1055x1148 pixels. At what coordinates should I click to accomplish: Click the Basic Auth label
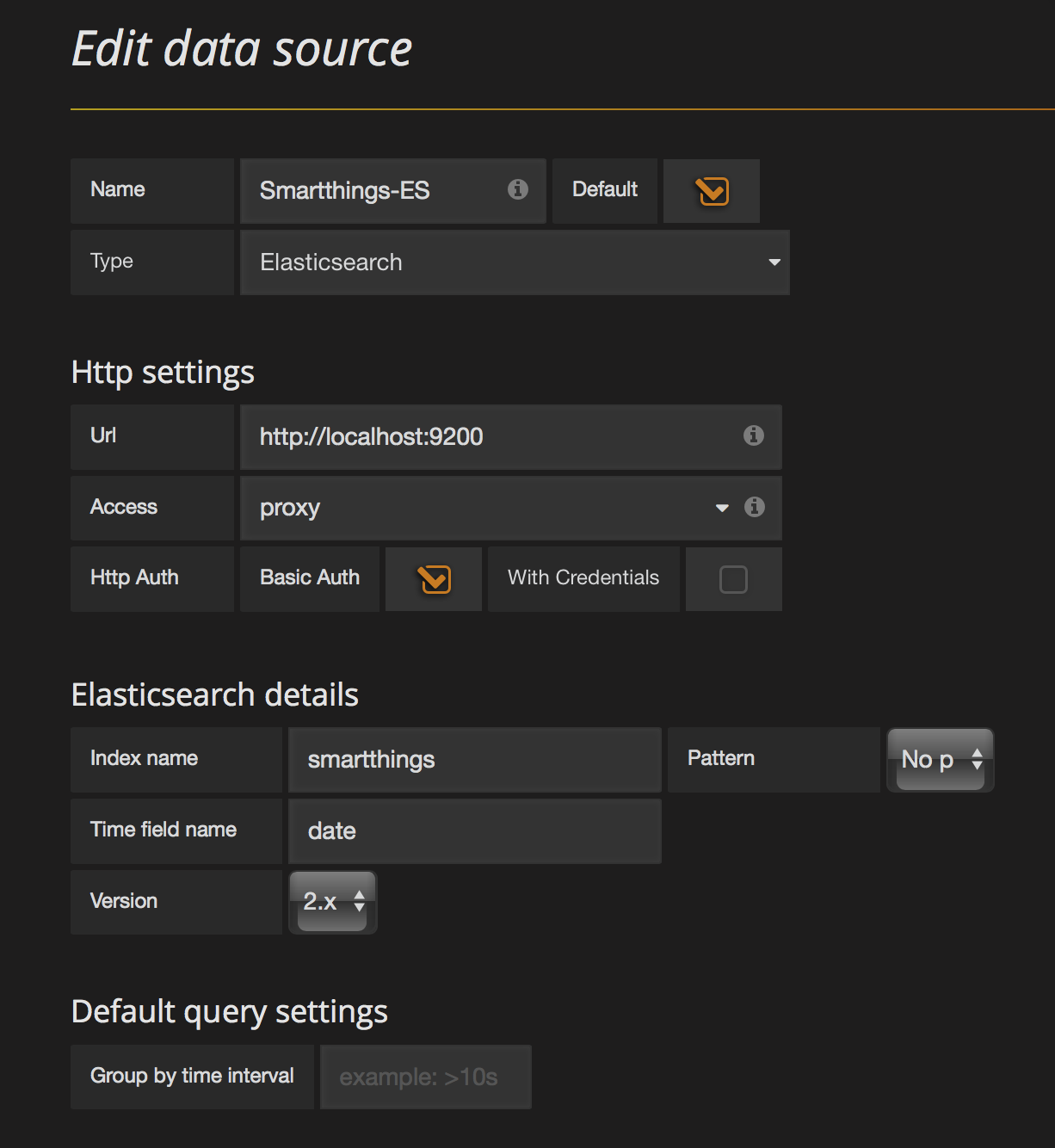pos(310,577)
